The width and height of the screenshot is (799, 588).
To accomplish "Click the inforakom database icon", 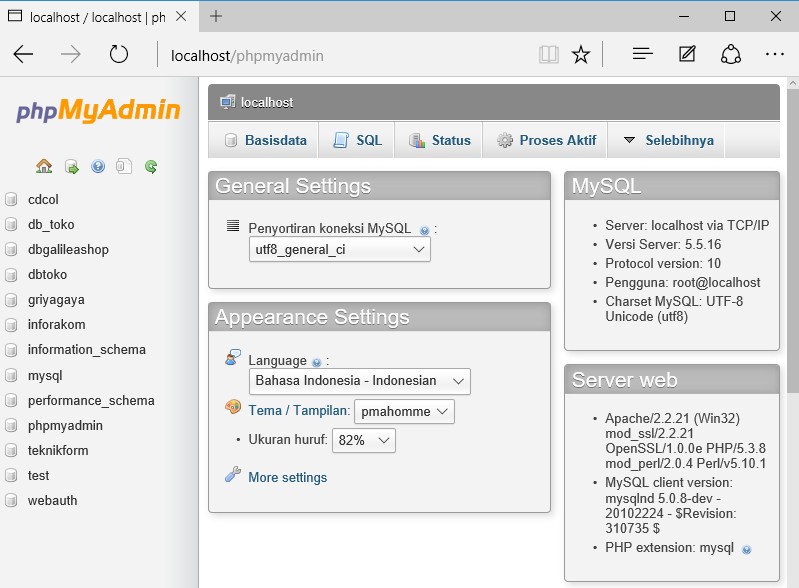I will coord(11,325).
